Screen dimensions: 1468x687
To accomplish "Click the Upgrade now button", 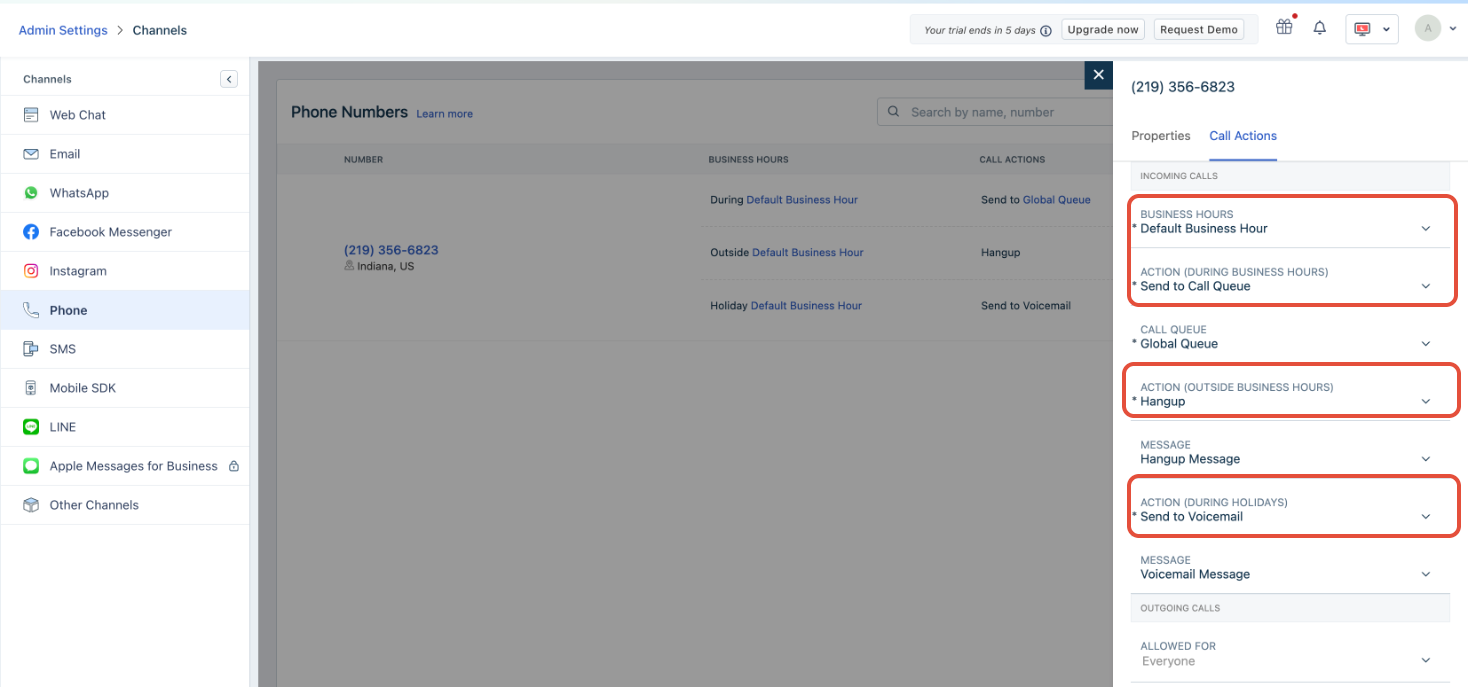I will click(x=1103, y=30).
